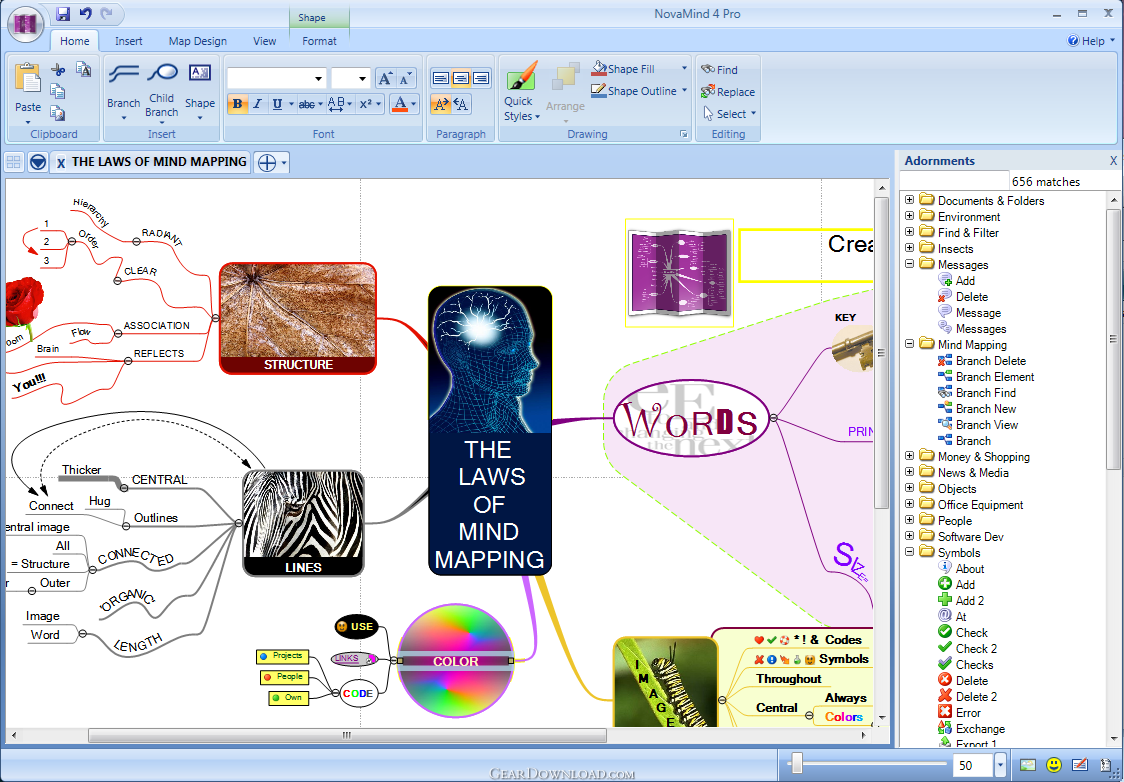This screenshot has height=782, width=1124.
Task: Click the map overview grid icon
Action: (x=14, y=163)
